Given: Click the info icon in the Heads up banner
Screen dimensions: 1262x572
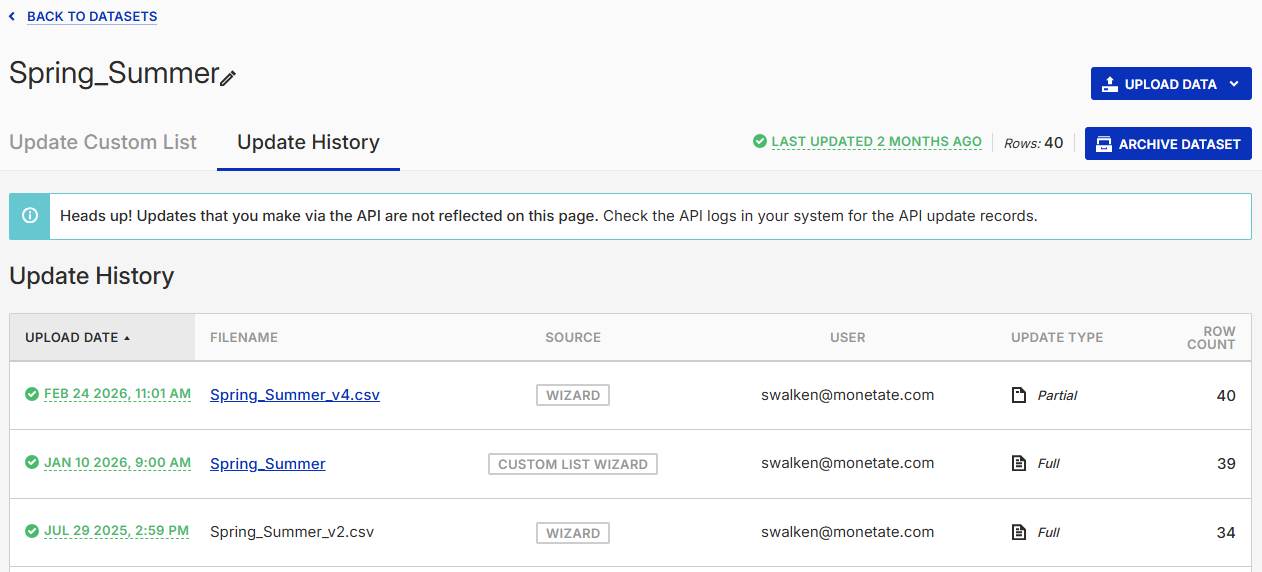Looking at the screenshot, I should (30, 216).
